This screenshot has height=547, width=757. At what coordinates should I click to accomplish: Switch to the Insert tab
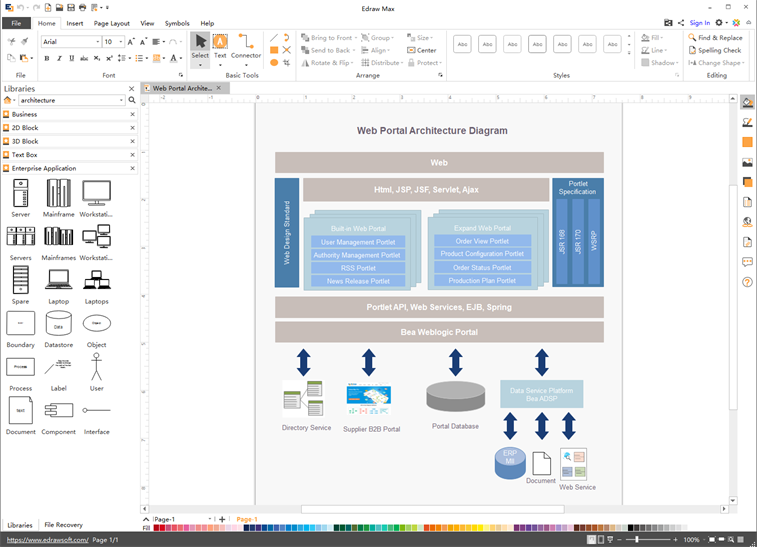click(x=75, y=23)
